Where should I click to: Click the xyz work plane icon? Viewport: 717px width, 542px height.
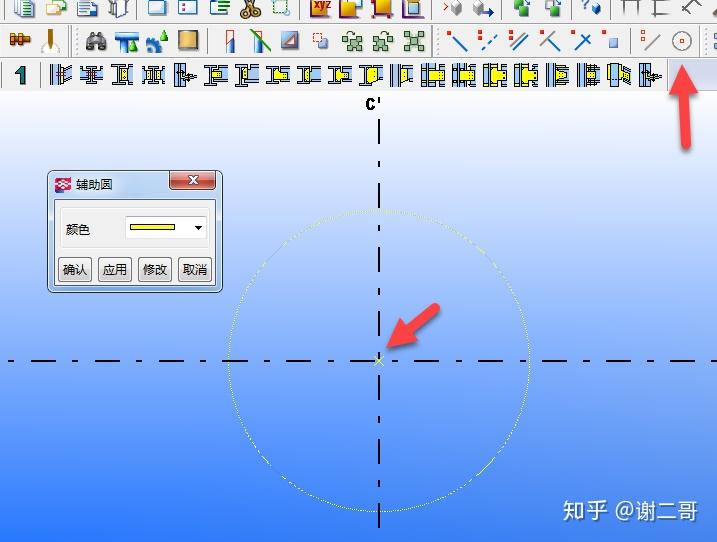[x=320, y=8]
